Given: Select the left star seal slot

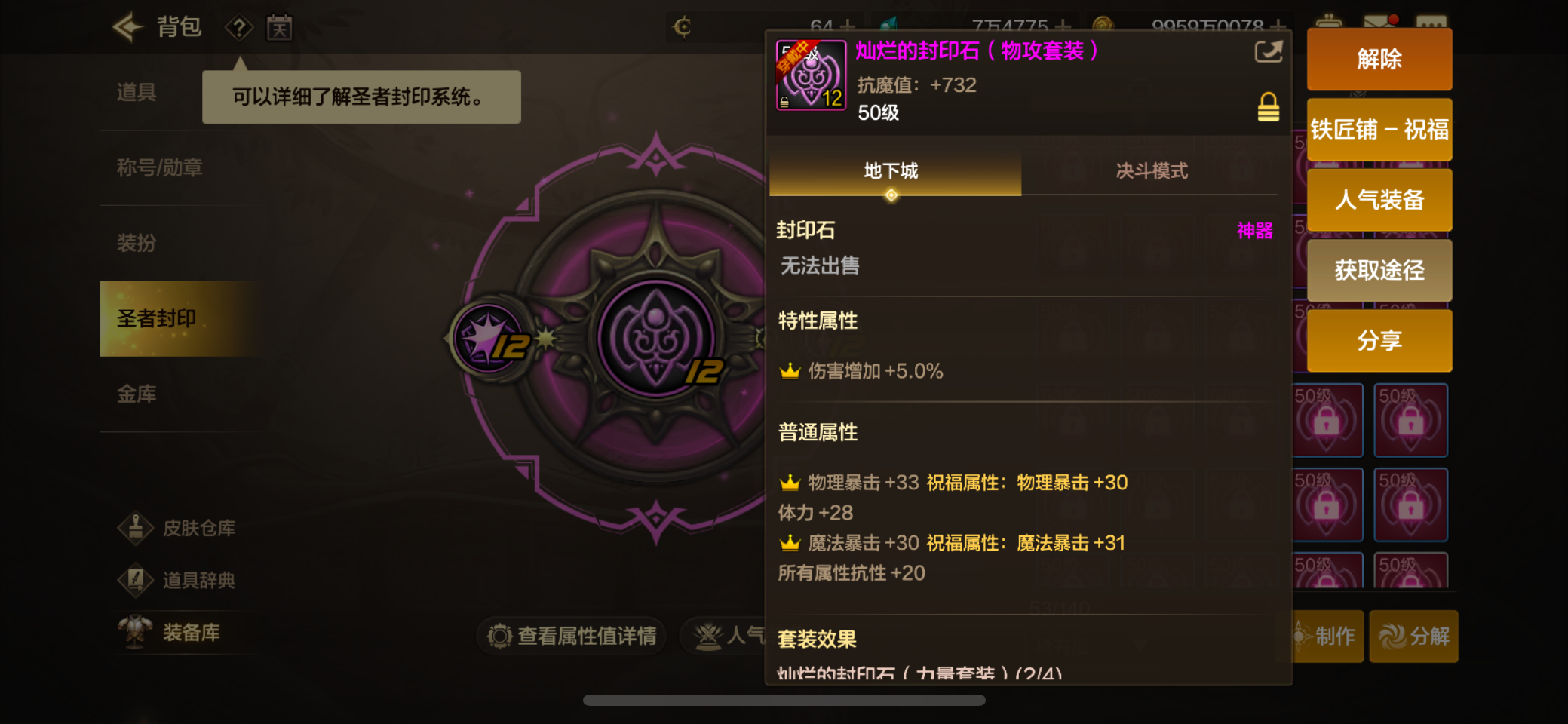Looking at the screenshot, I should [x=489, y=339].
